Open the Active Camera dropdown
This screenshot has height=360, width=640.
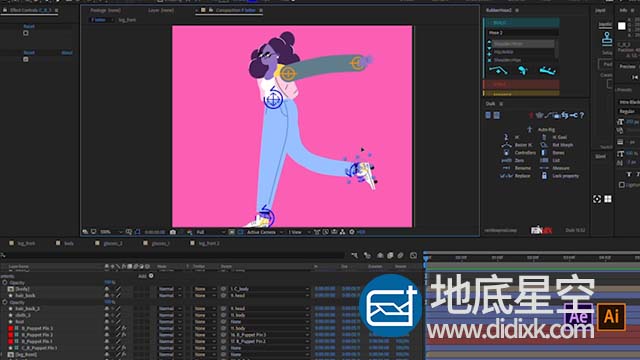coord(264,232)
